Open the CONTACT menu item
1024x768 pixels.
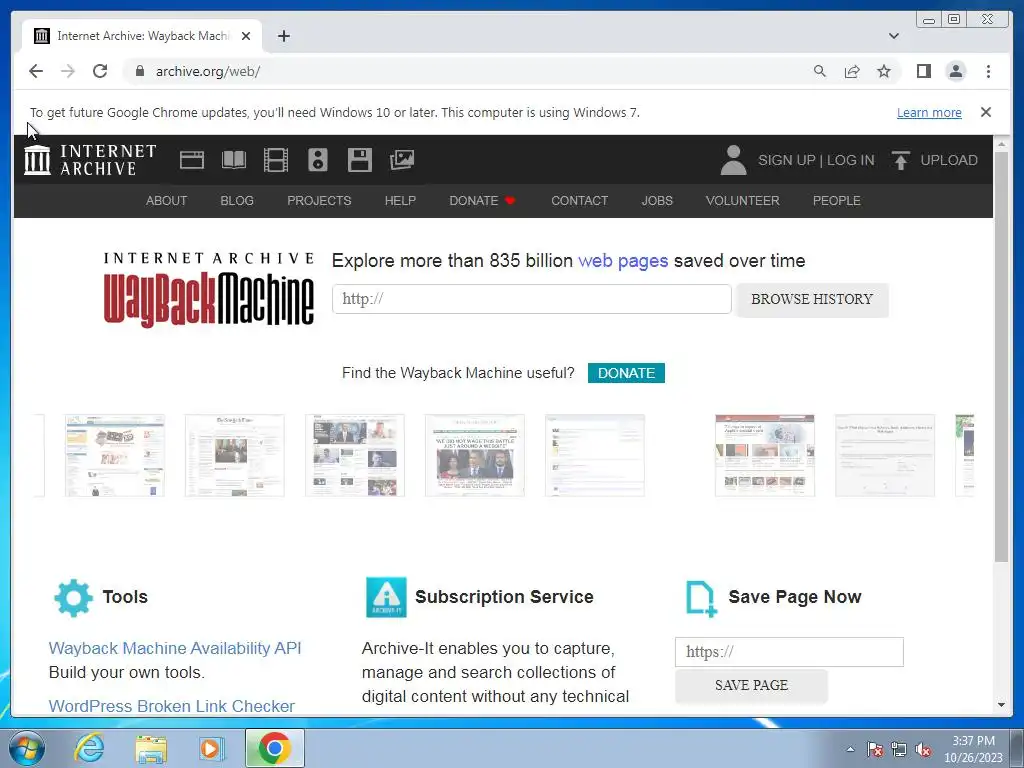click(x=579, y=200)
